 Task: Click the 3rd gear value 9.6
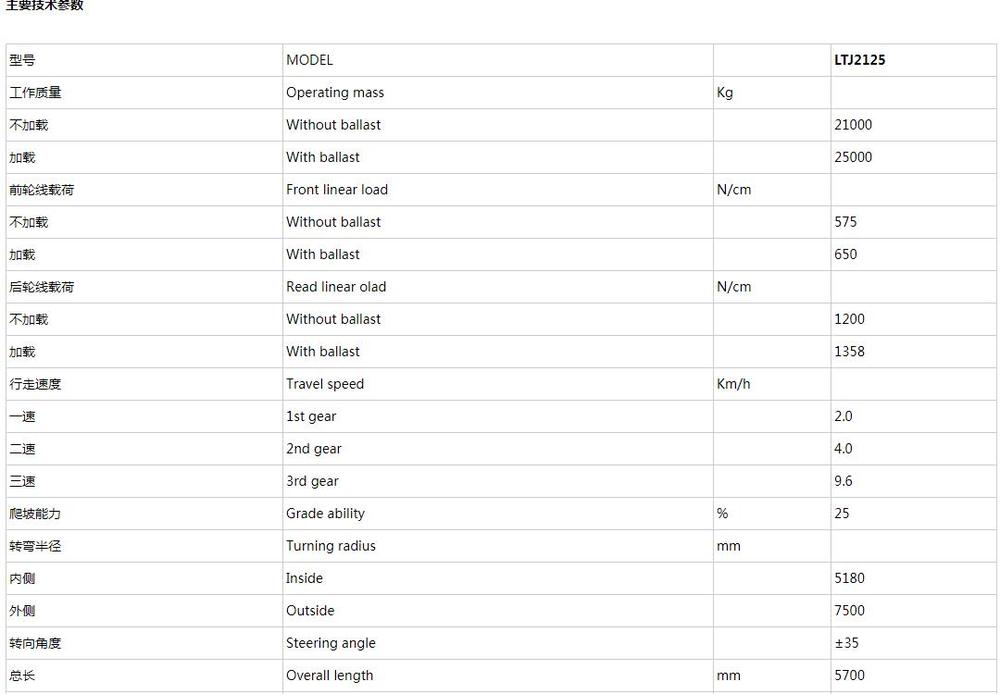[843, 481]
